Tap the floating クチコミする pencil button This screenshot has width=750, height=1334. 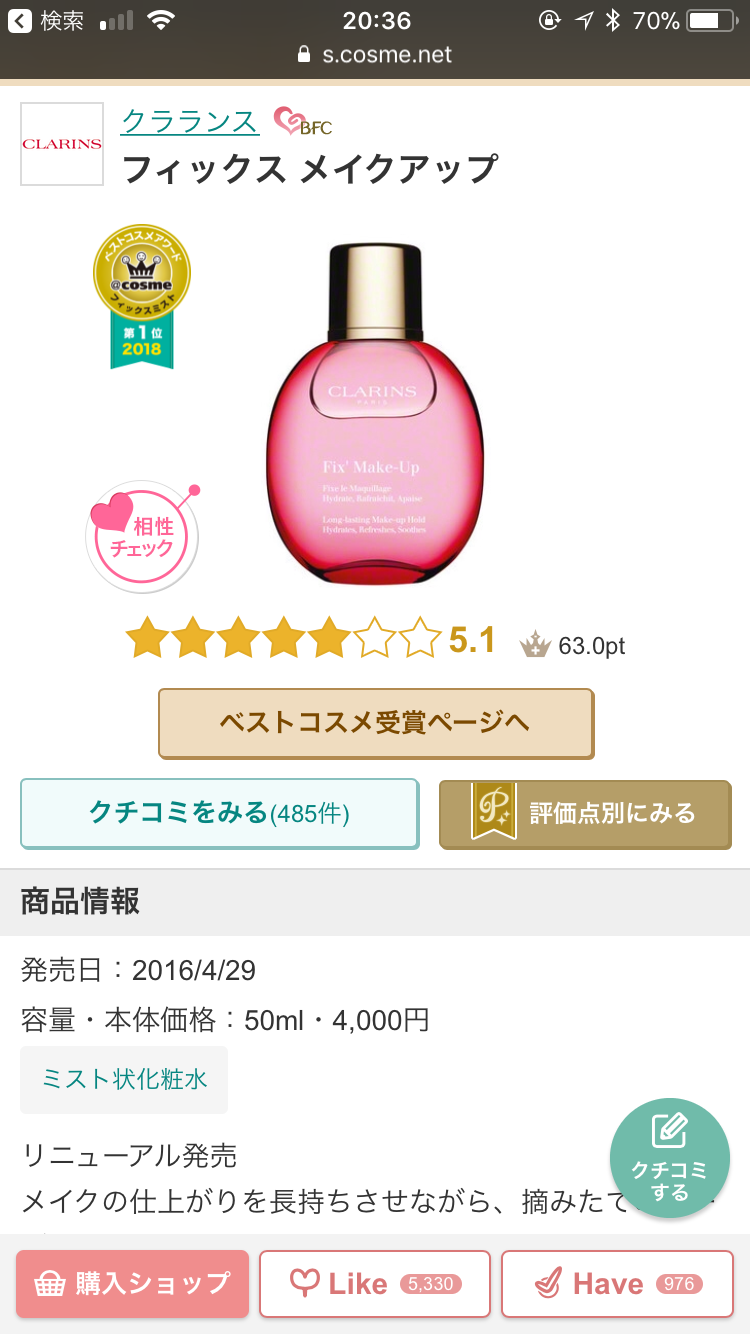point(670,1158)
